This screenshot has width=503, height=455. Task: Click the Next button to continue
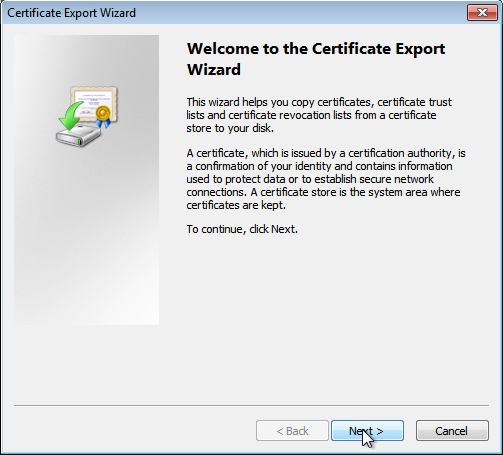tap(367, 431)
